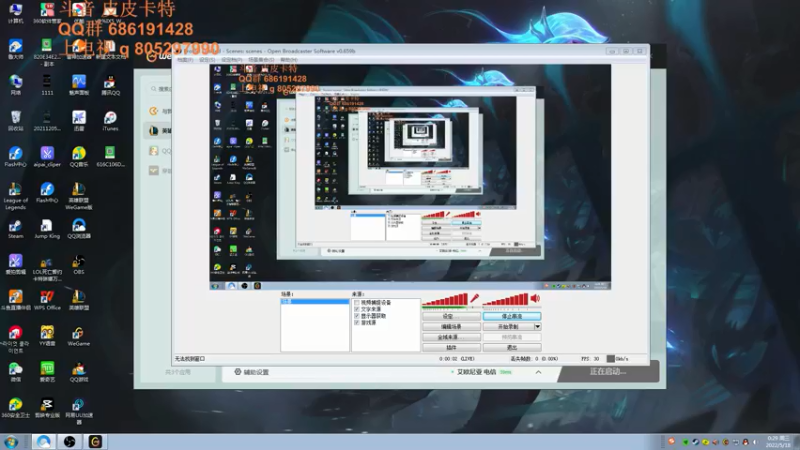Open the 鲁大师 desktop shortcut

pyautogui.click(x=15, y=49)
